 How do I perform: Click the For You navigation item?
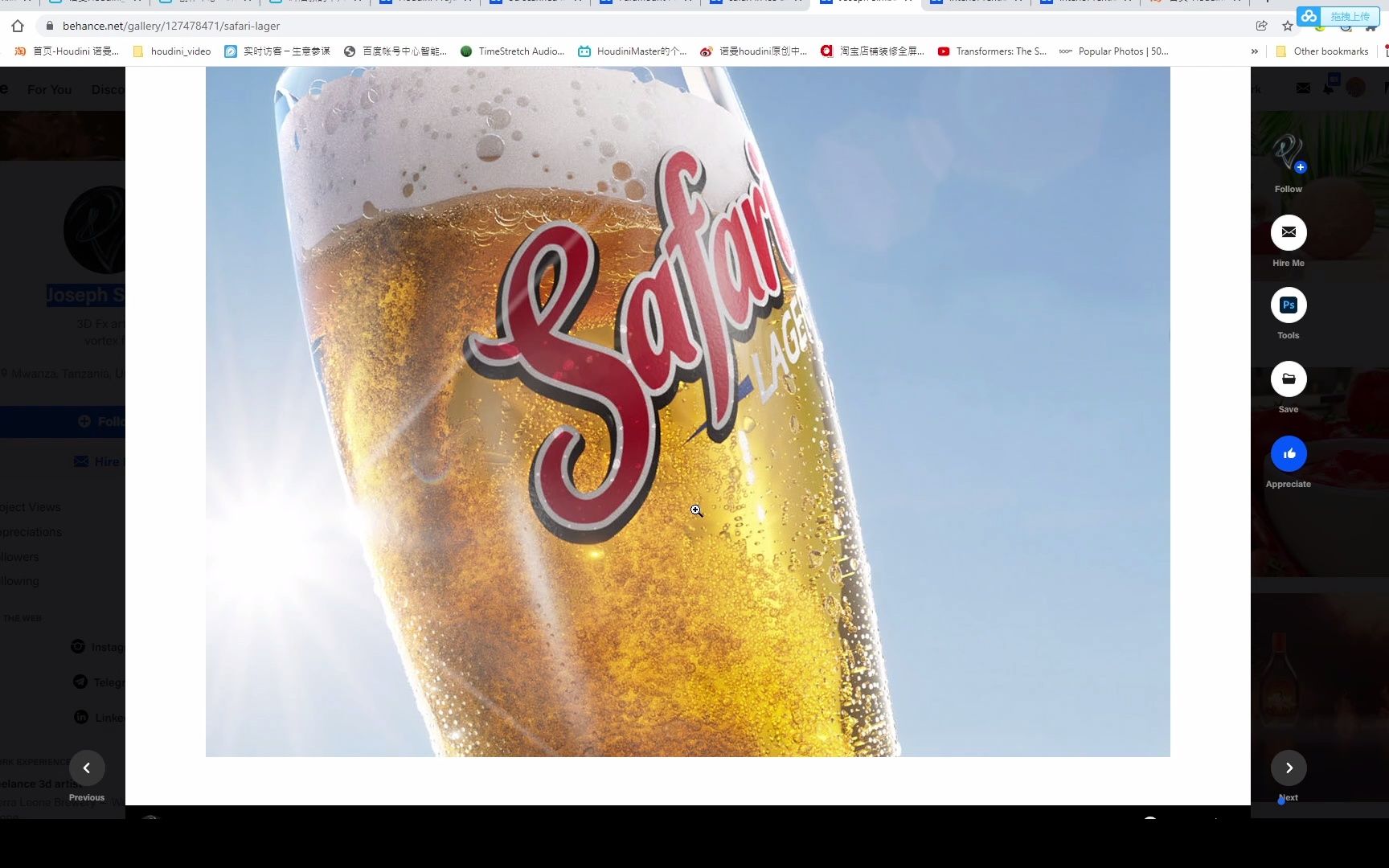coord(49,89)
